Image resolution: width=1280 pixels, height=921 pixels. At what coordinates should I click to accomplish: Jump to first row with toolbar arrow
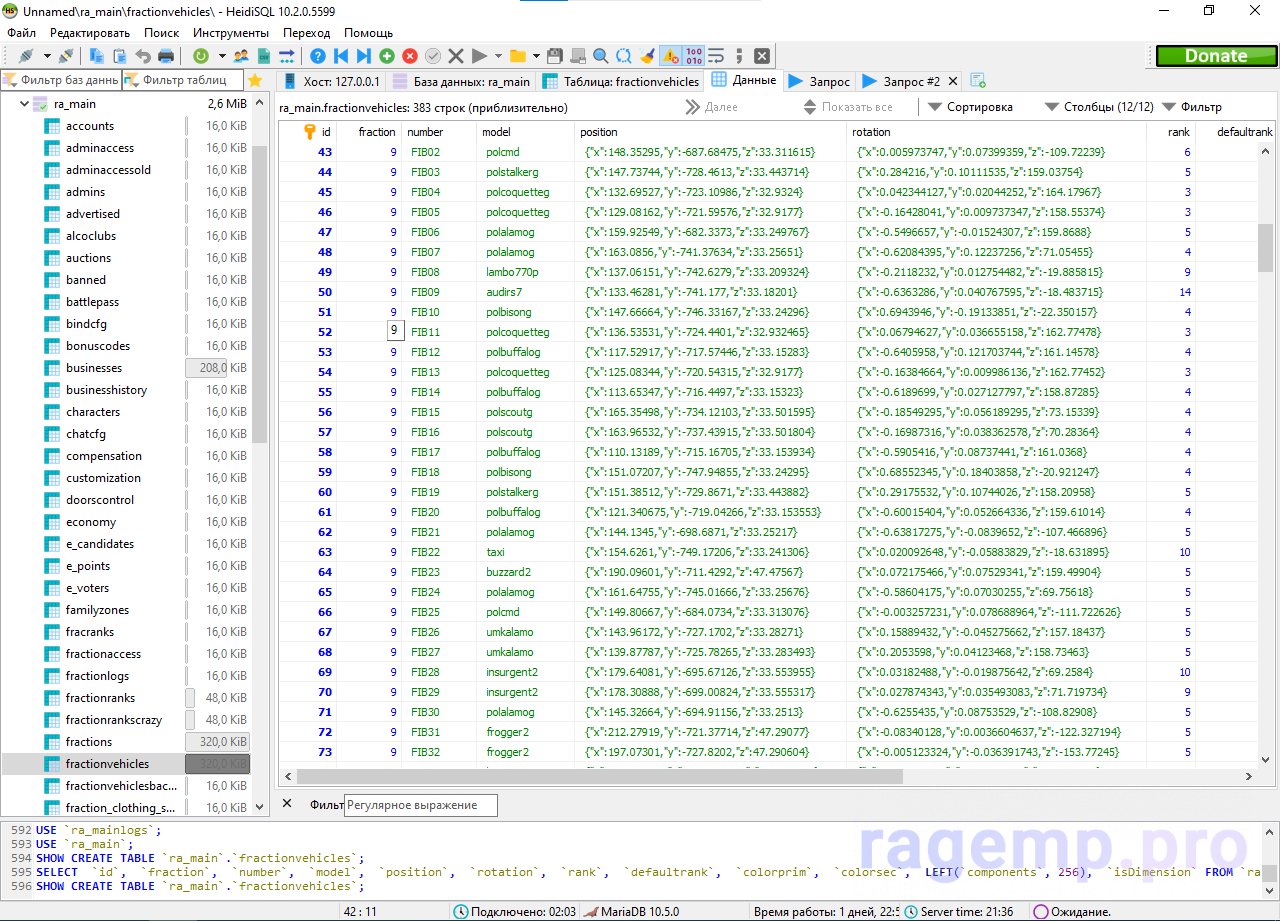point(341,56)
